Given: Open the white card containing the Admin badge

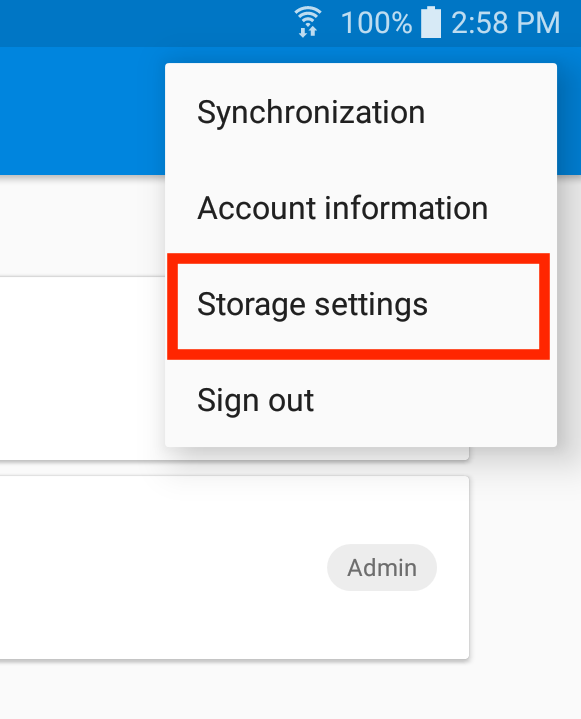Looking at the screenshot, I should [234, 567].
